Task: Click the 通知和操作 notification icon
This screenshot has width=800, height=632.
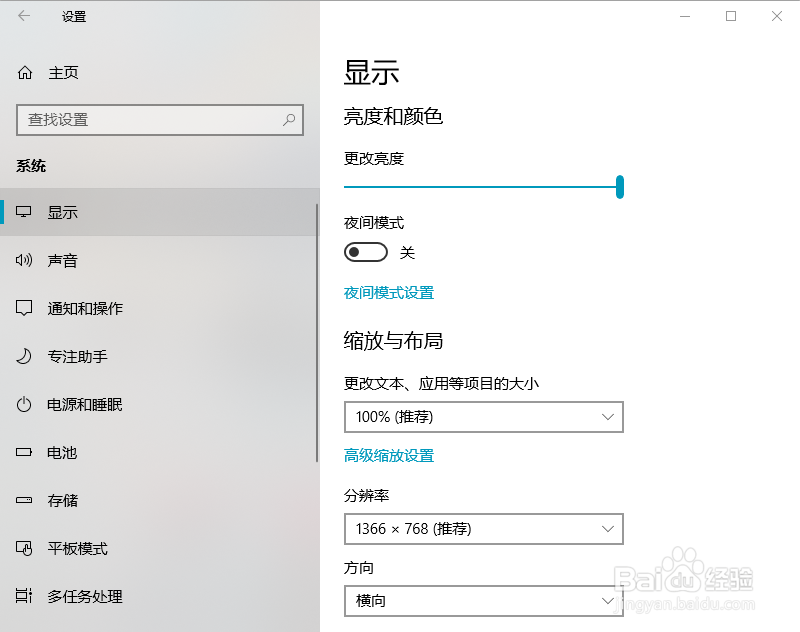Action: [24, 308]
